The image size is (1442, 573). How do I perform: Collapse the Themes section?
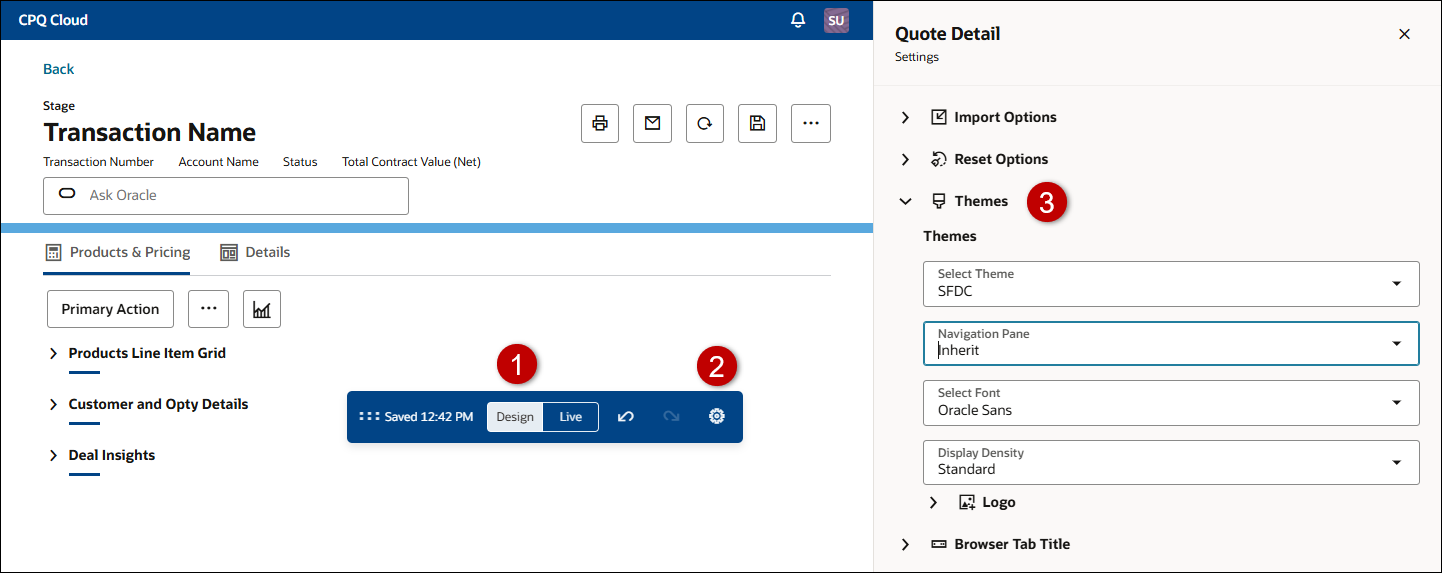[905, 201]
